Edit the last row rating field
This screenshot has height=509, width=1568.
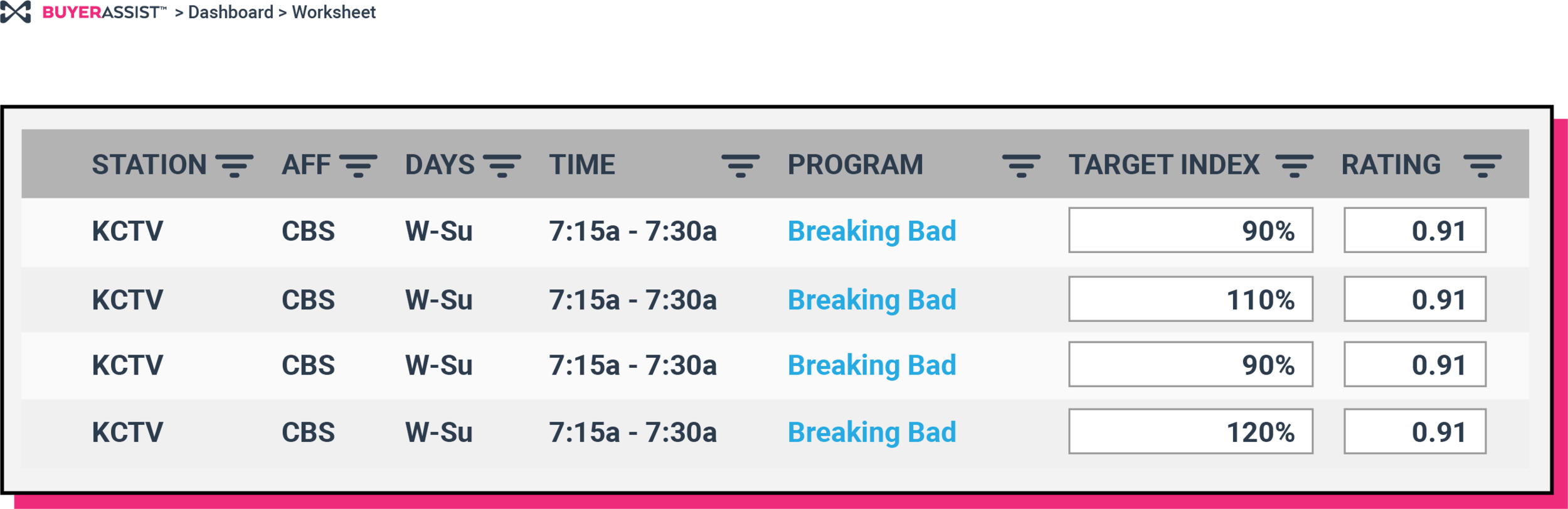tap(1414, 431)
